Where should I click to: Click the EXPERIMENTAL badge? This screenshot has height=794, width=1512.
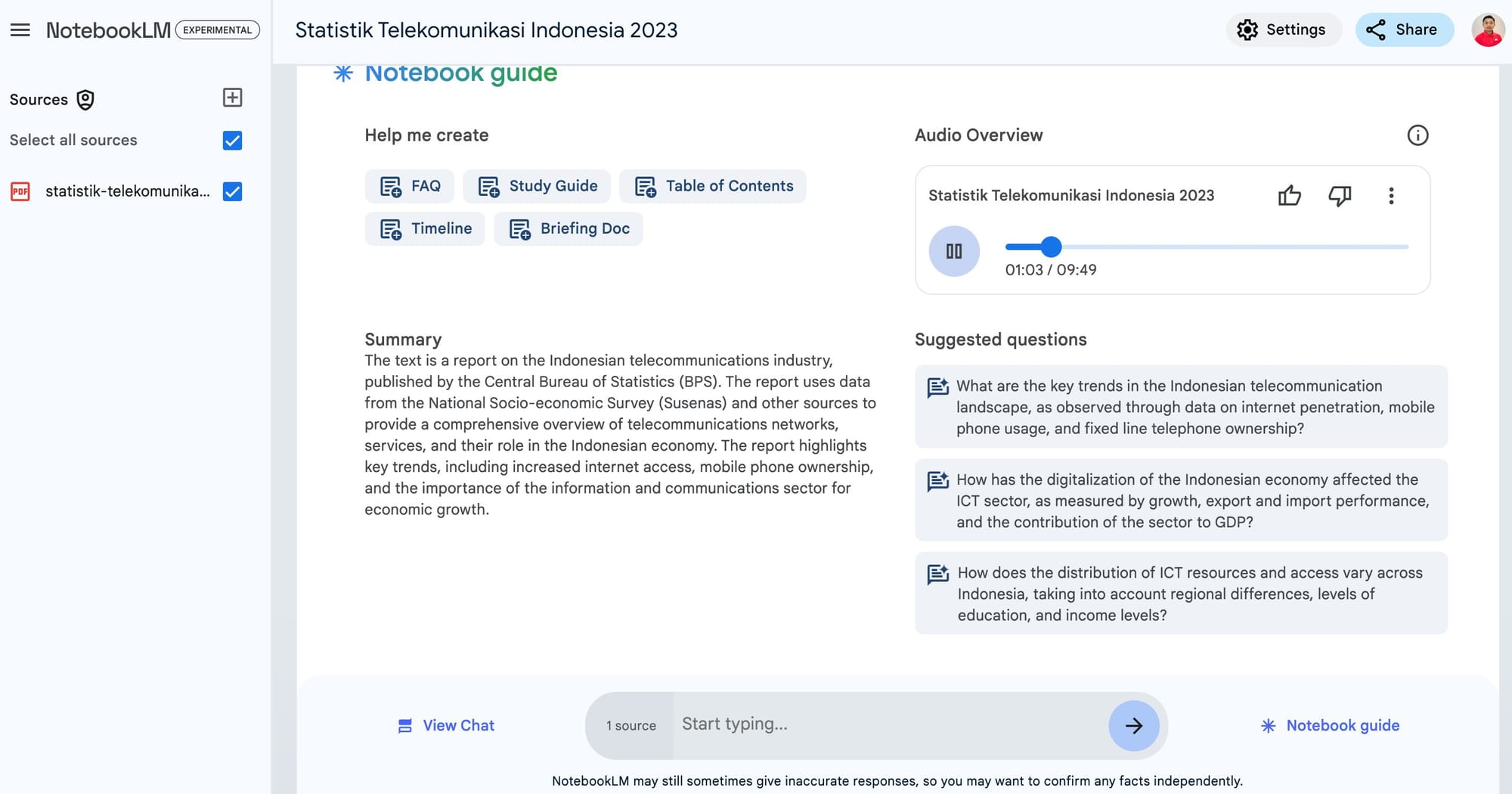tap(218, 30)
